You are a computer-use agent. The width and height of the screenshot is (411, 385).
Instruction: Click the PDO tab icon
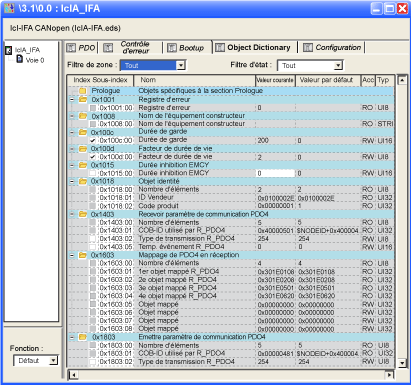[71, 48]
